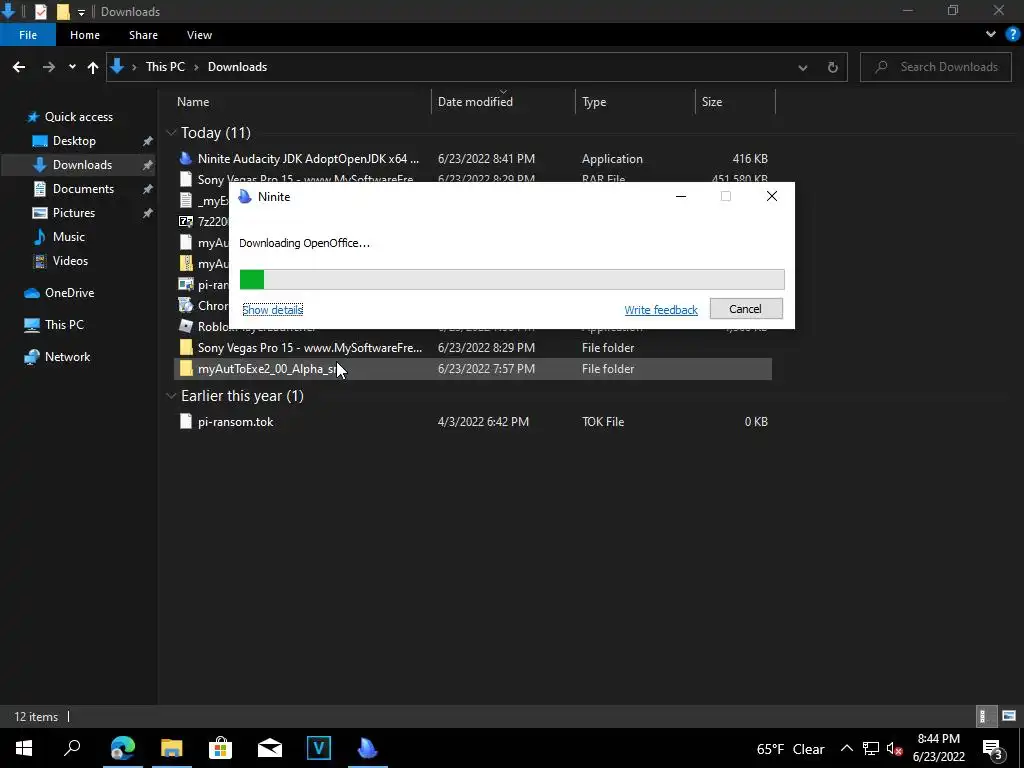
Task: Refresh the Downloads folder
Action: pyautogui.click(x=833, y=67)
